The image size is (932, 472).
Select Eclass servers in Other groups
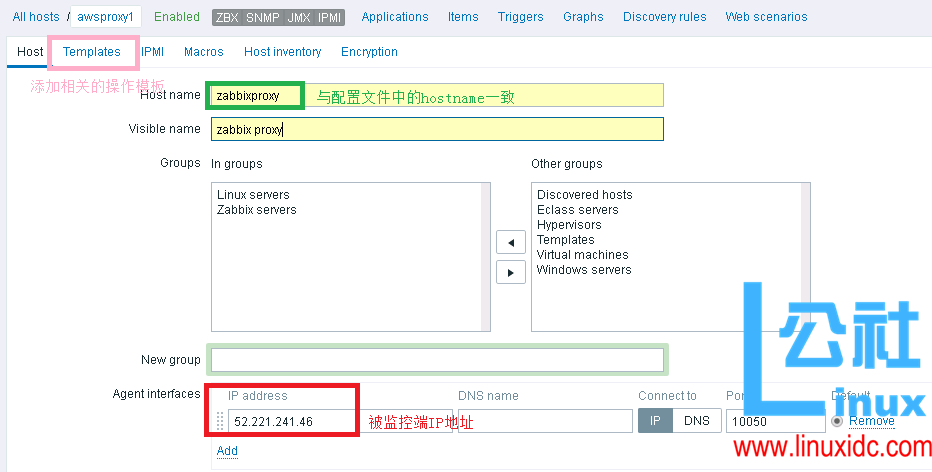pyautogui.click(x=577, y=209)
